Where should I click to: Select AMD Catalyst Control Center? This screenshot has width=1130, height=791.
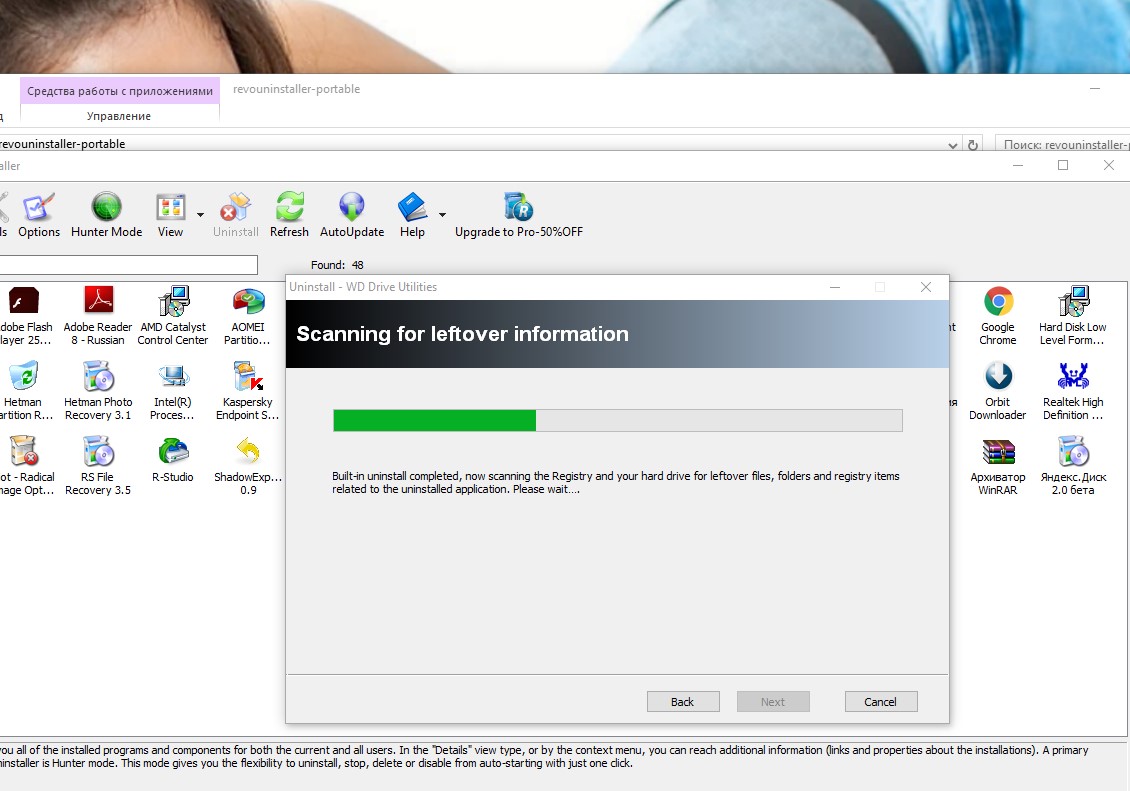[173, 316]
